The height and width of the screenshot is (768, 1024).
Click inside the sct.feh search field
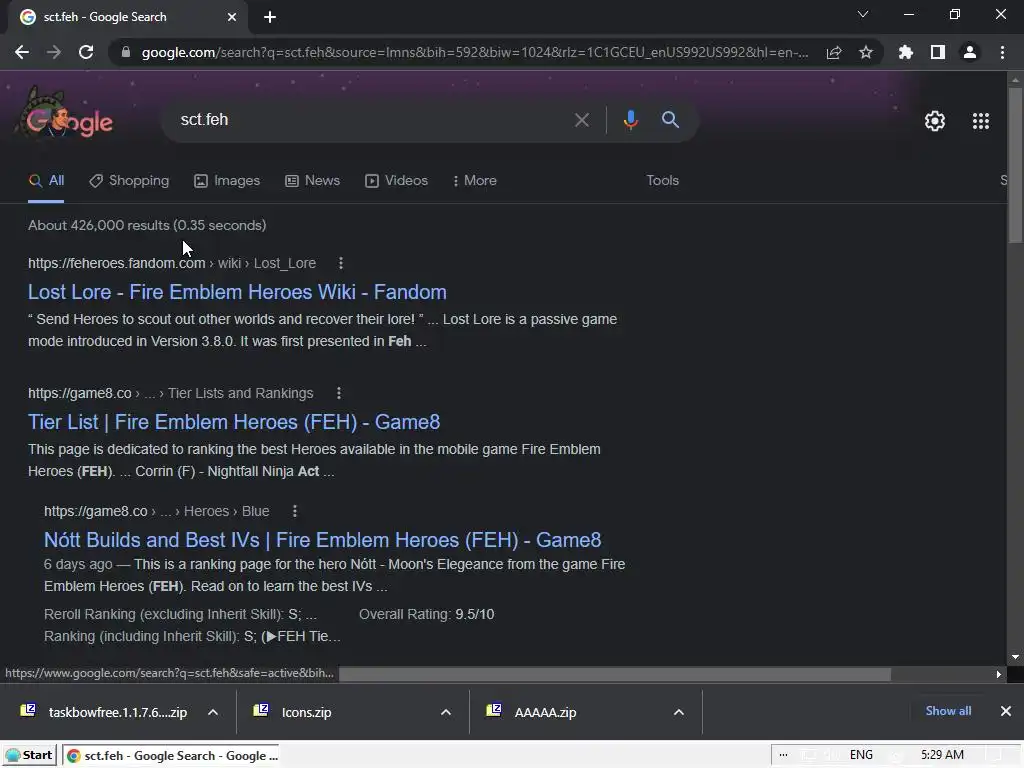click(x=372, y=120)
